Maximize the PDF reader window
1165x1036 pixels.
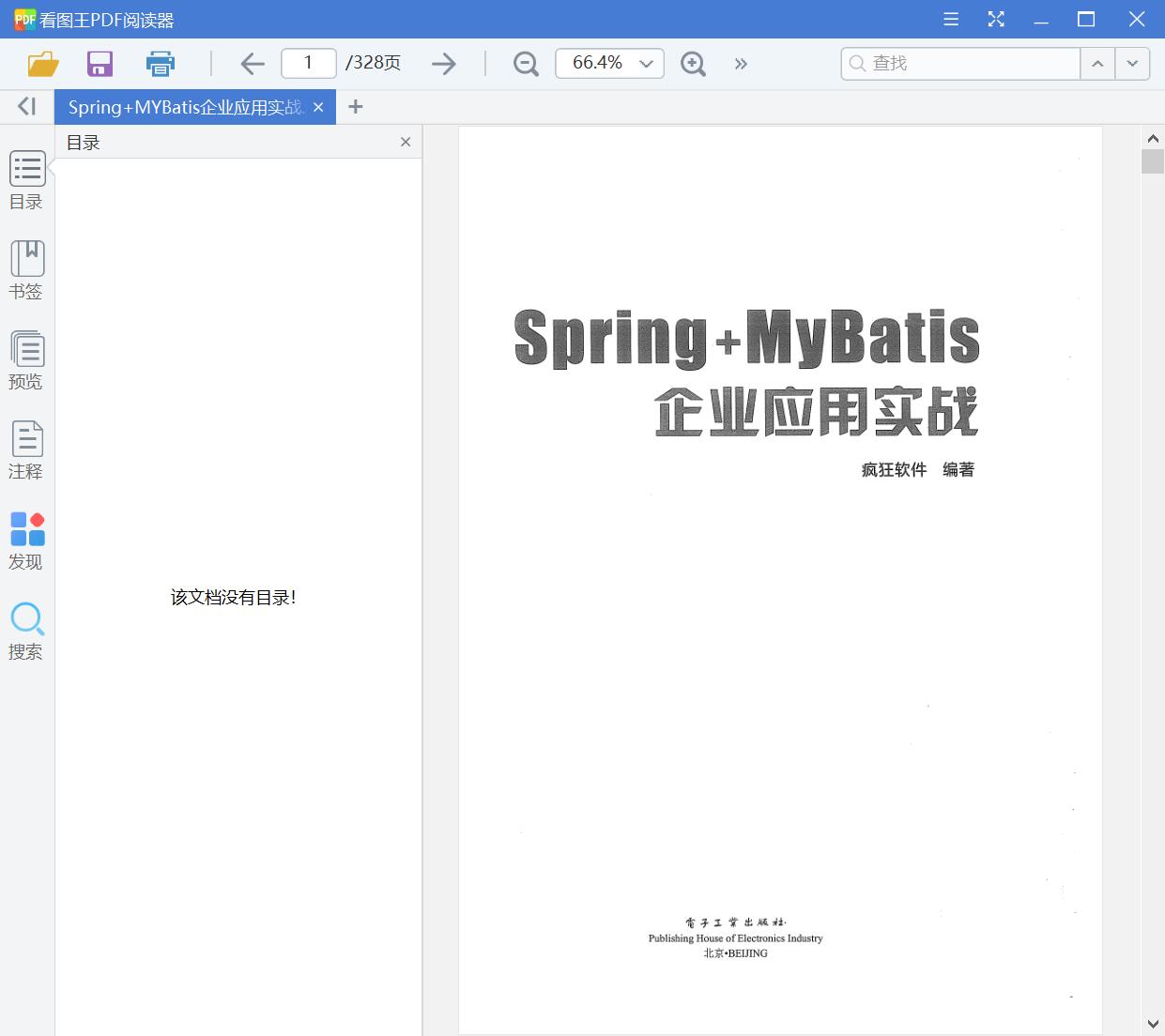point(1086,19)
